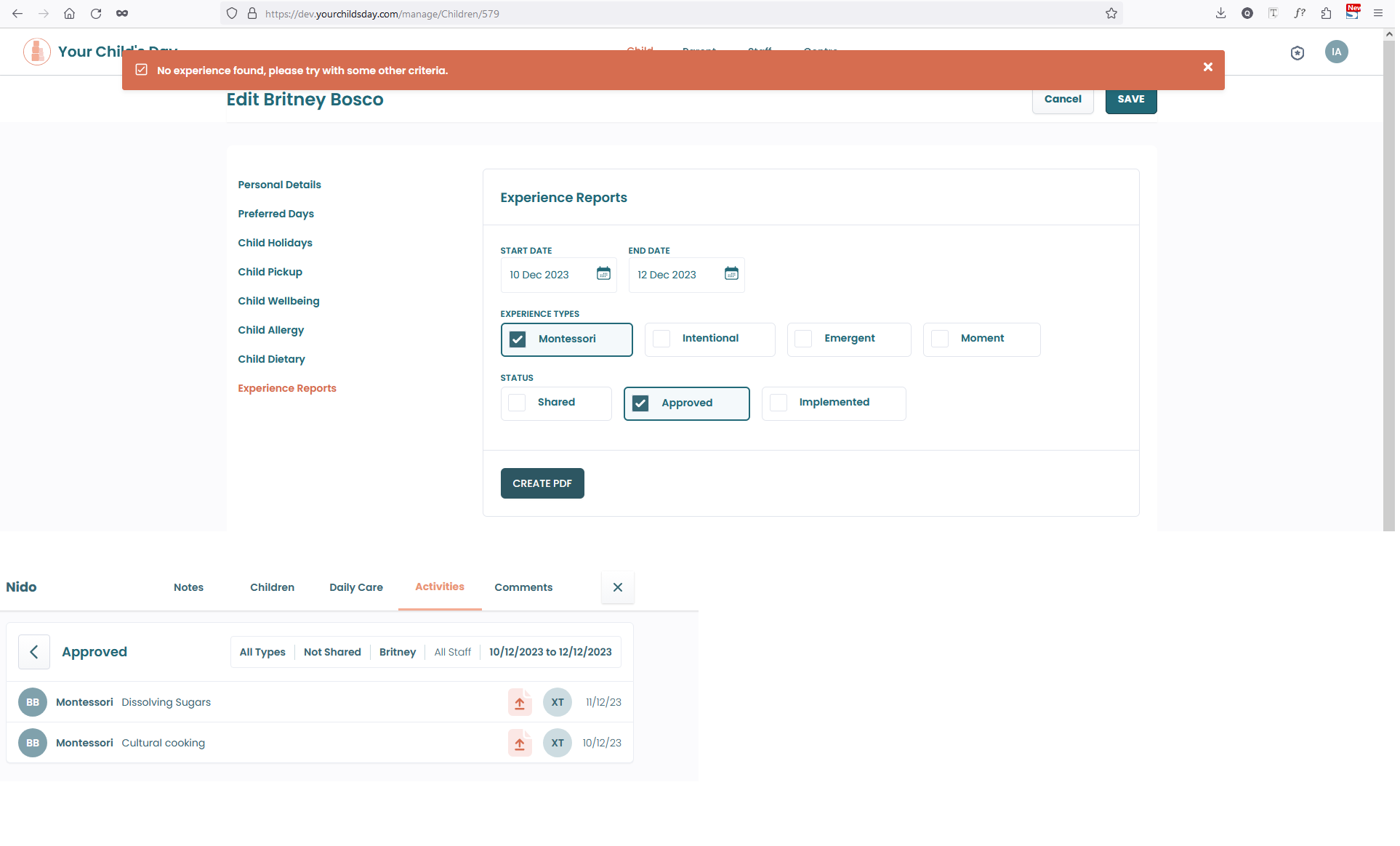Open the All Types filter dropdown
Viewport: 1400px width, 846px height.
tap(262, 652)
